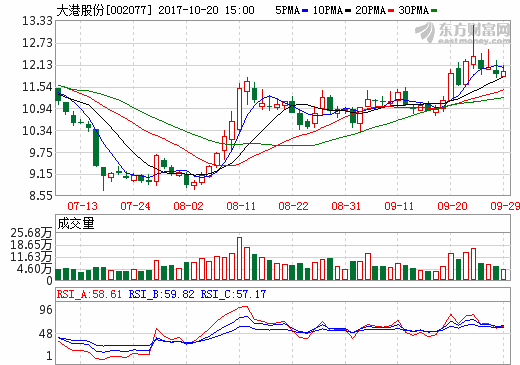Image resolution: width=520 pixels, height=365 pixels.
Task: Click the 4.60万 volume axis label
Action: [35, 269]
